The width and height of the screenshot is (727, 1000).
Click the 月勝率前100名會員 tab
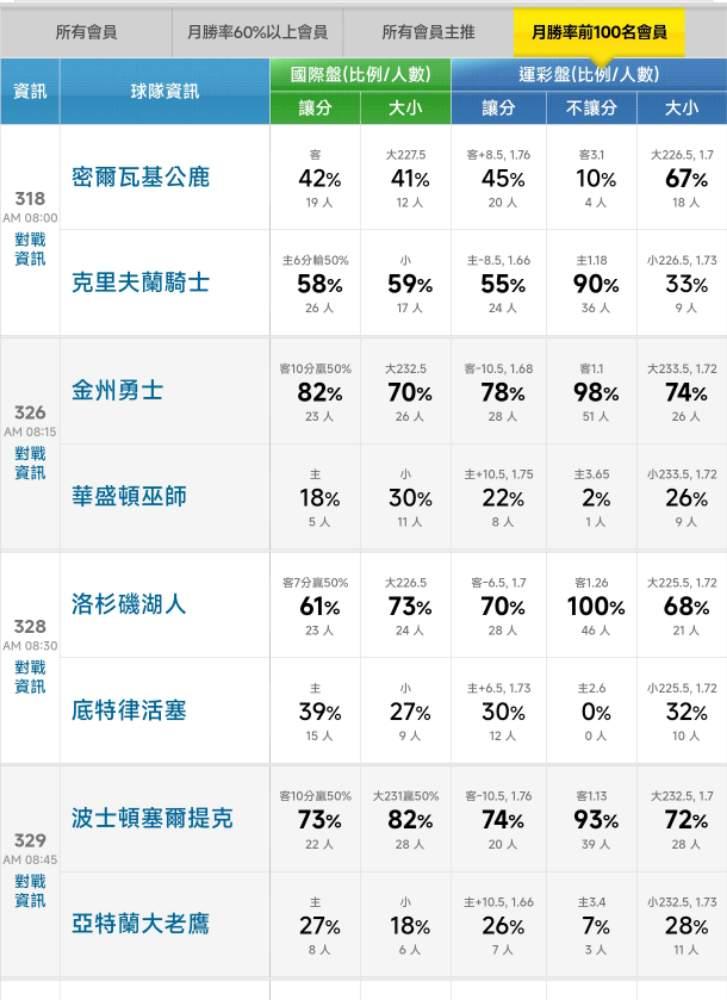(x=600, y=33)
